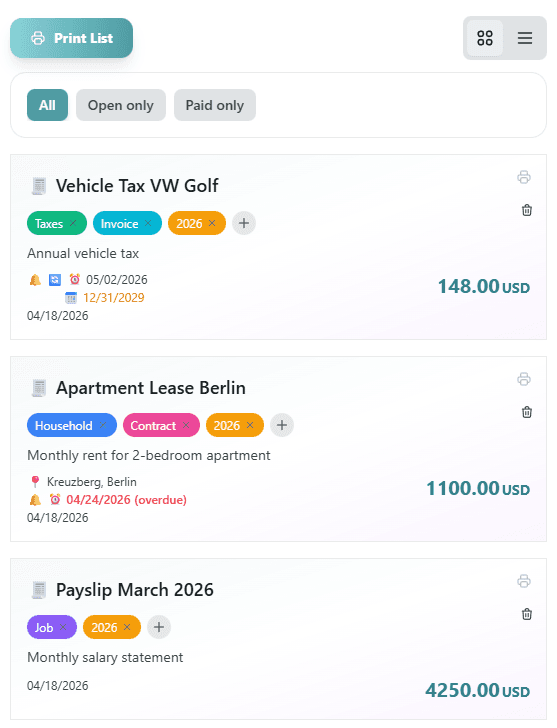Add a tag to Apartment Lease Berlin

pos(282,425)
